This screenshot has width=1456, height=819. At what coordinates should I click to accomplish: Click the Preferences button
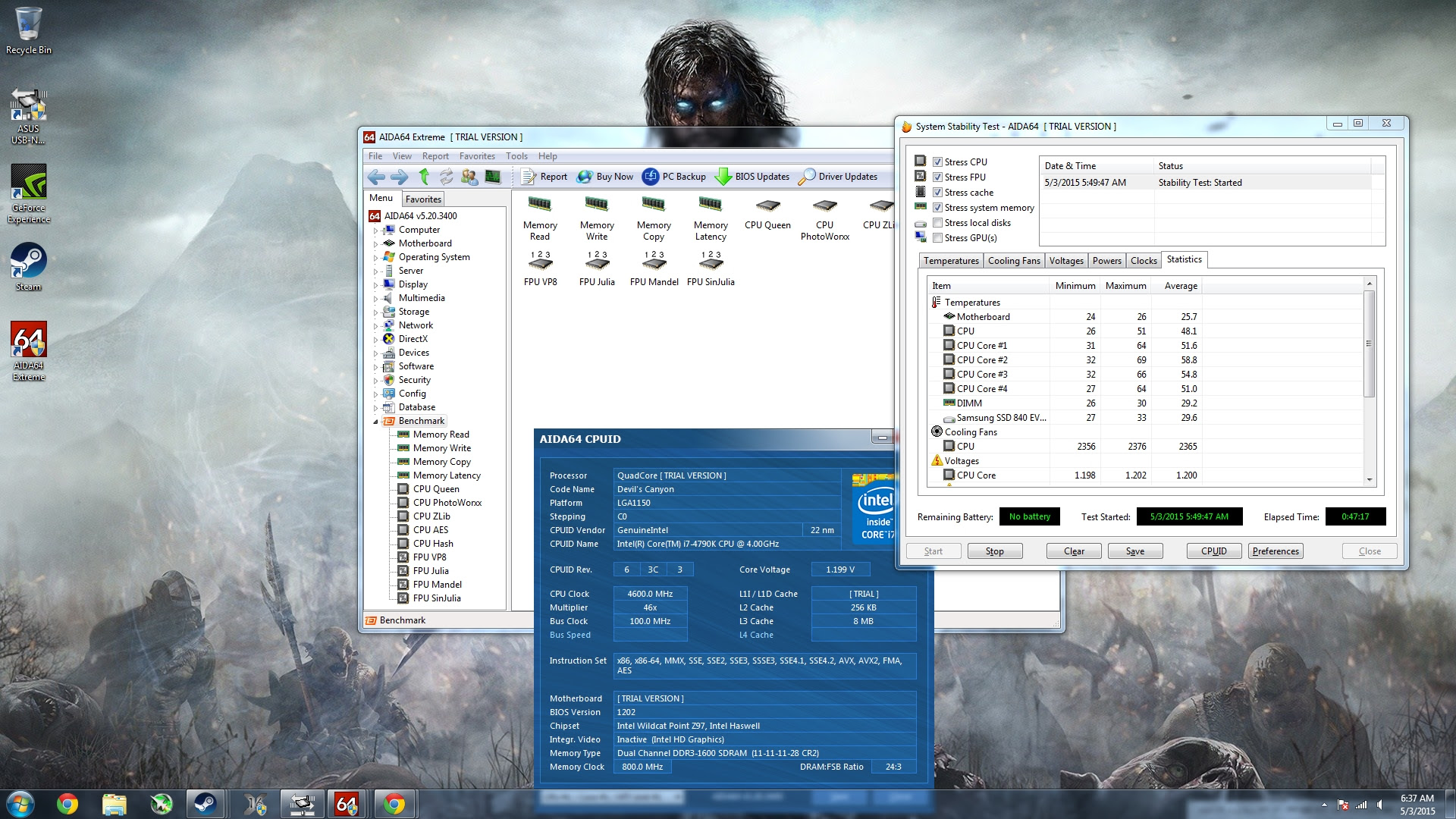[1276, 551]
